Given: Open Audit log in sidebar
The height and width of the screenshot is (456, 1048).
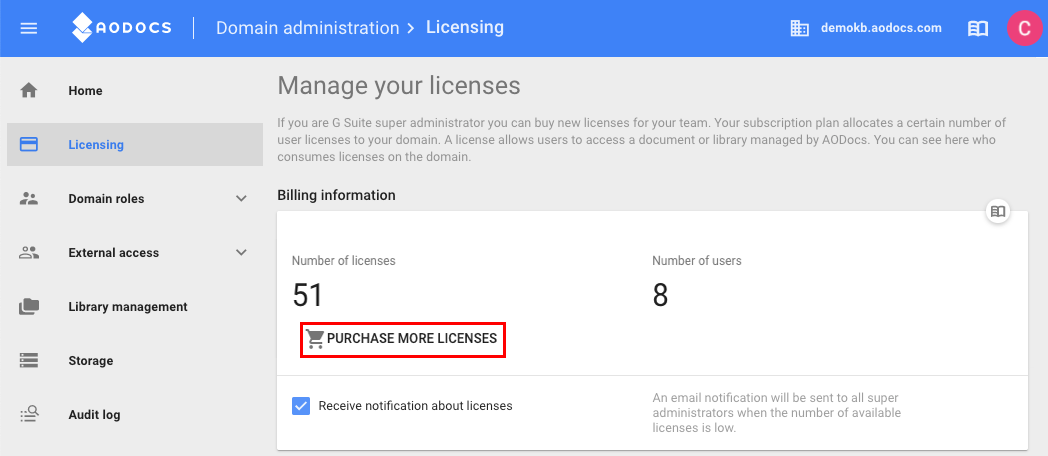Looking at the screenshot, I should tap(134, 415).
